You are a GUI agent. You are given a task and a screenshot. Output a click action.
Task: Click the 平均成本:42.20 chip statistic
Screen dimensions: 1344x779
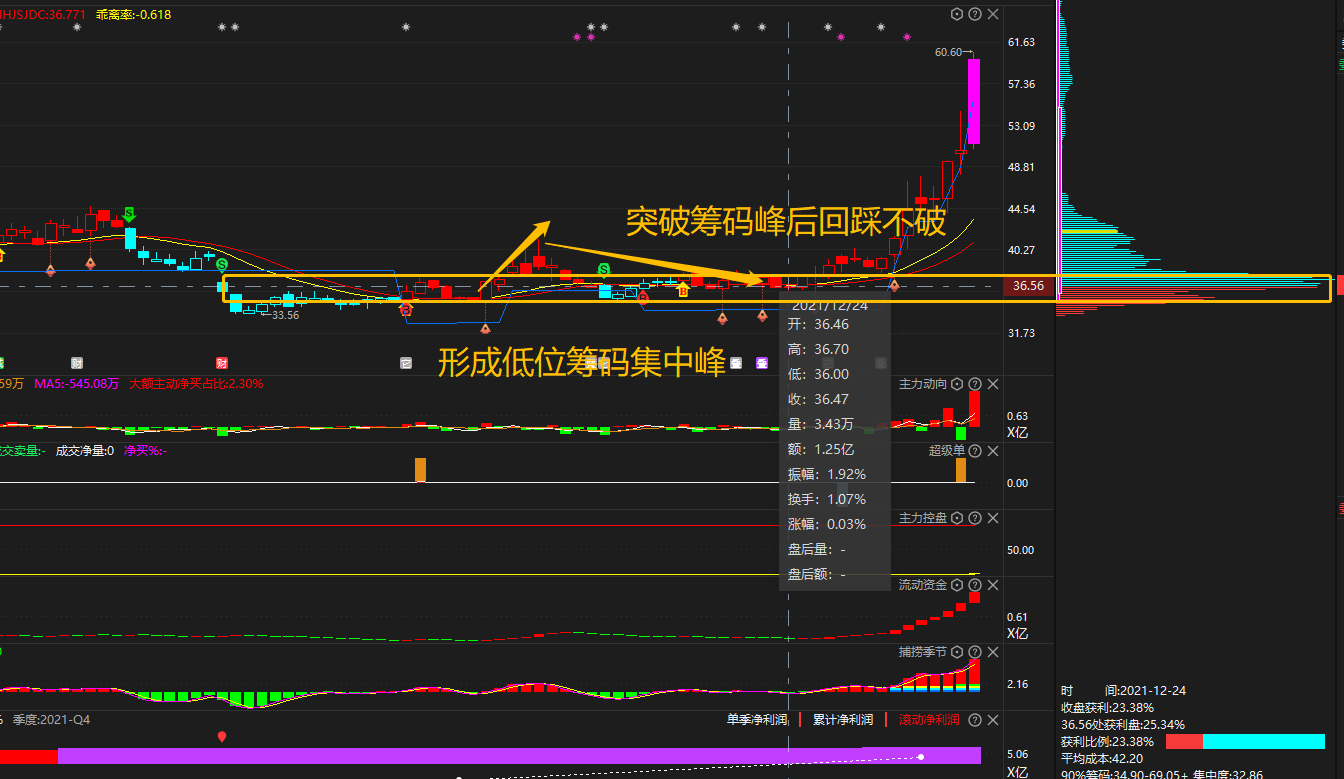pos(1103,758)
